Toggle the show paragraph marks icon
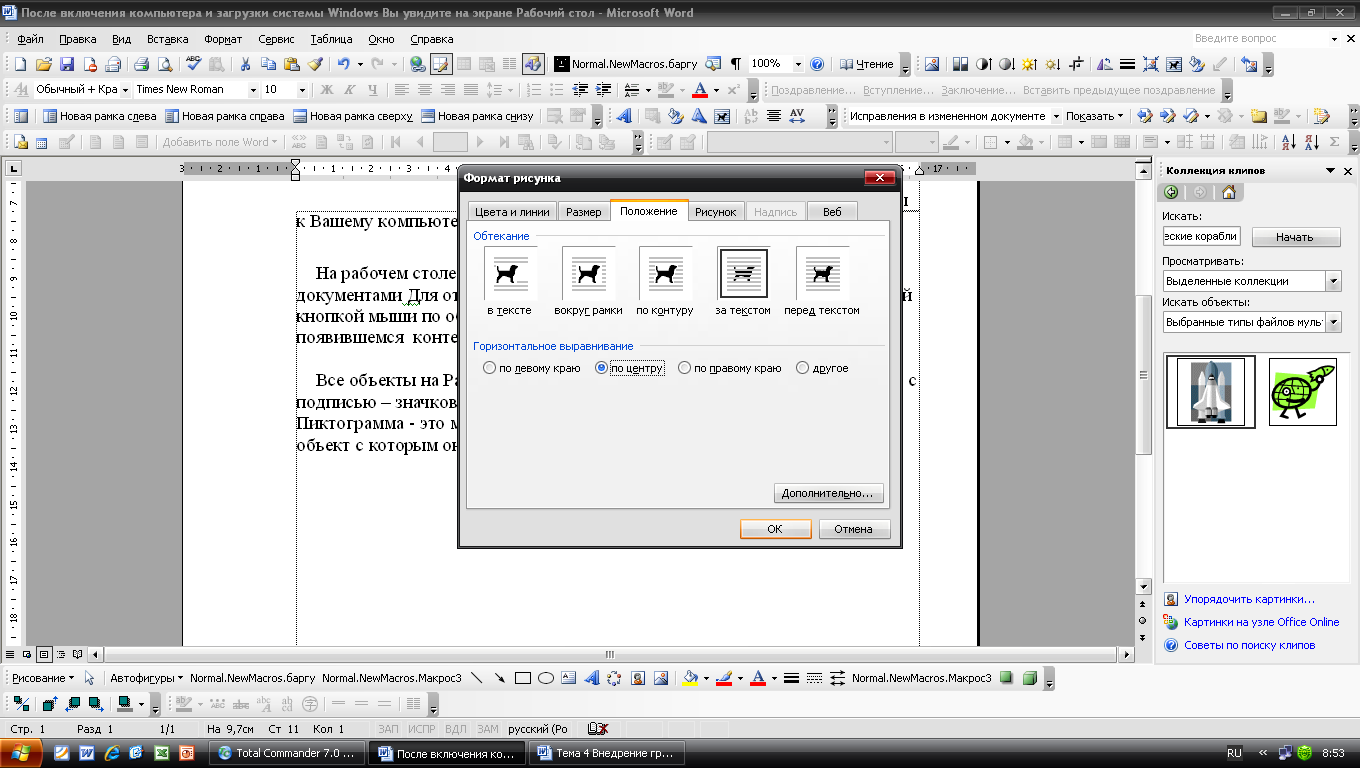The height and width of the screenshot is (768, 1360). 737,64
